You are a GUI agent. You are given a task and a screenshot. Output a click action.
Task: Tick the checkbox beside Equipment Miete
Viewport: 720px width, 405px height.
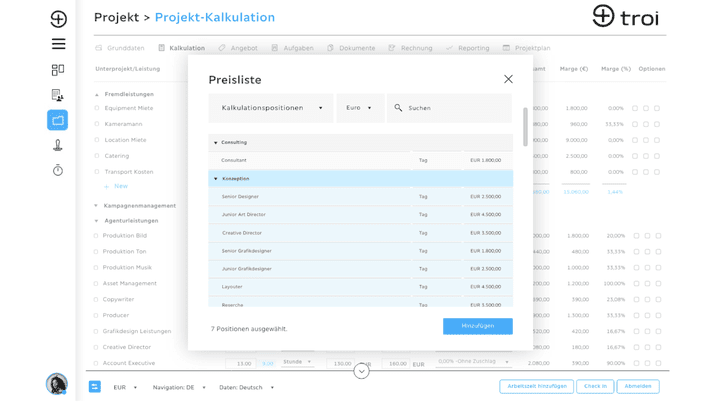(x=96, y=108)
